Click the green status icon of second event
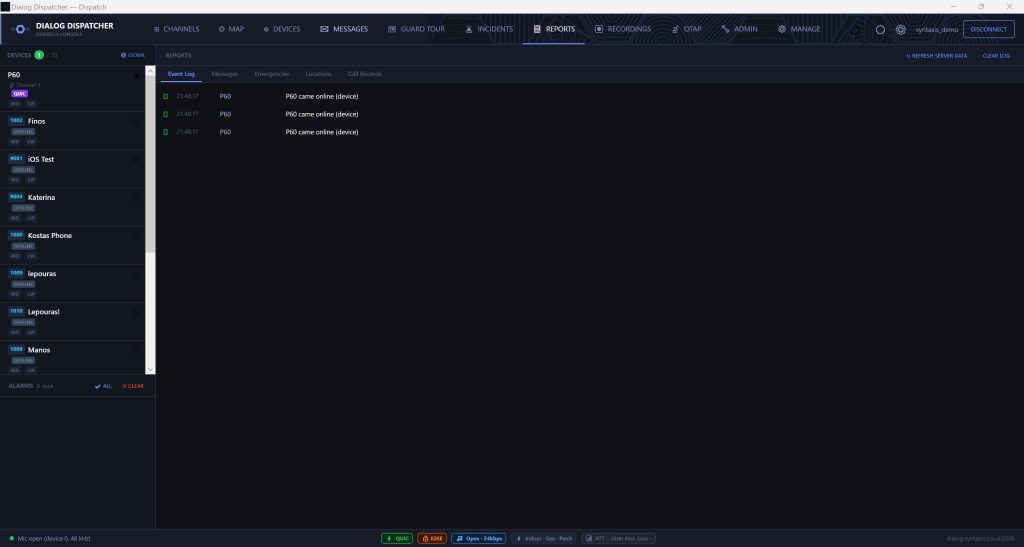1024x547 pixels. 165,114
